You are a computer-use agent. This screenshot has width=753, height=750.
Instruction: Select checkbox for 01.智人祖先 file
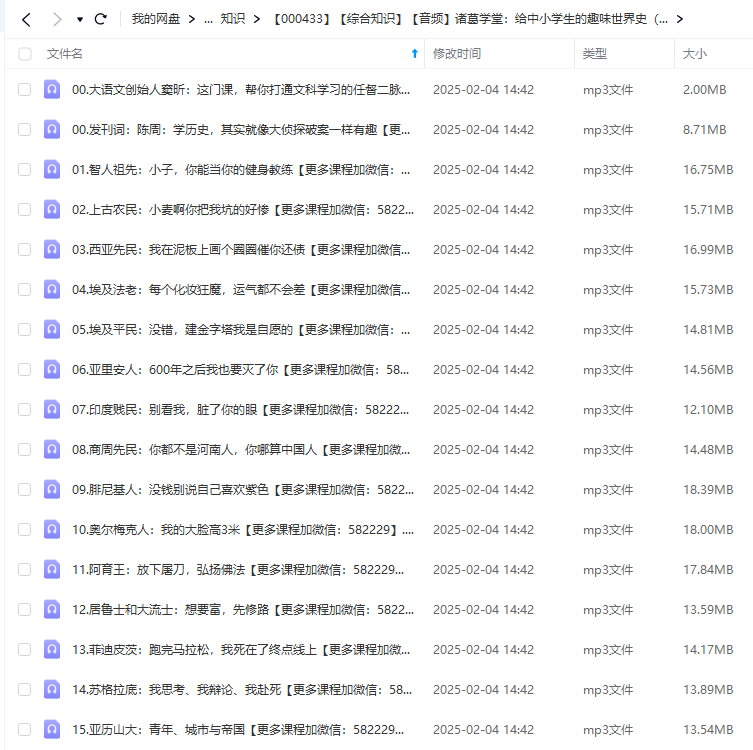tap(24, 169)
